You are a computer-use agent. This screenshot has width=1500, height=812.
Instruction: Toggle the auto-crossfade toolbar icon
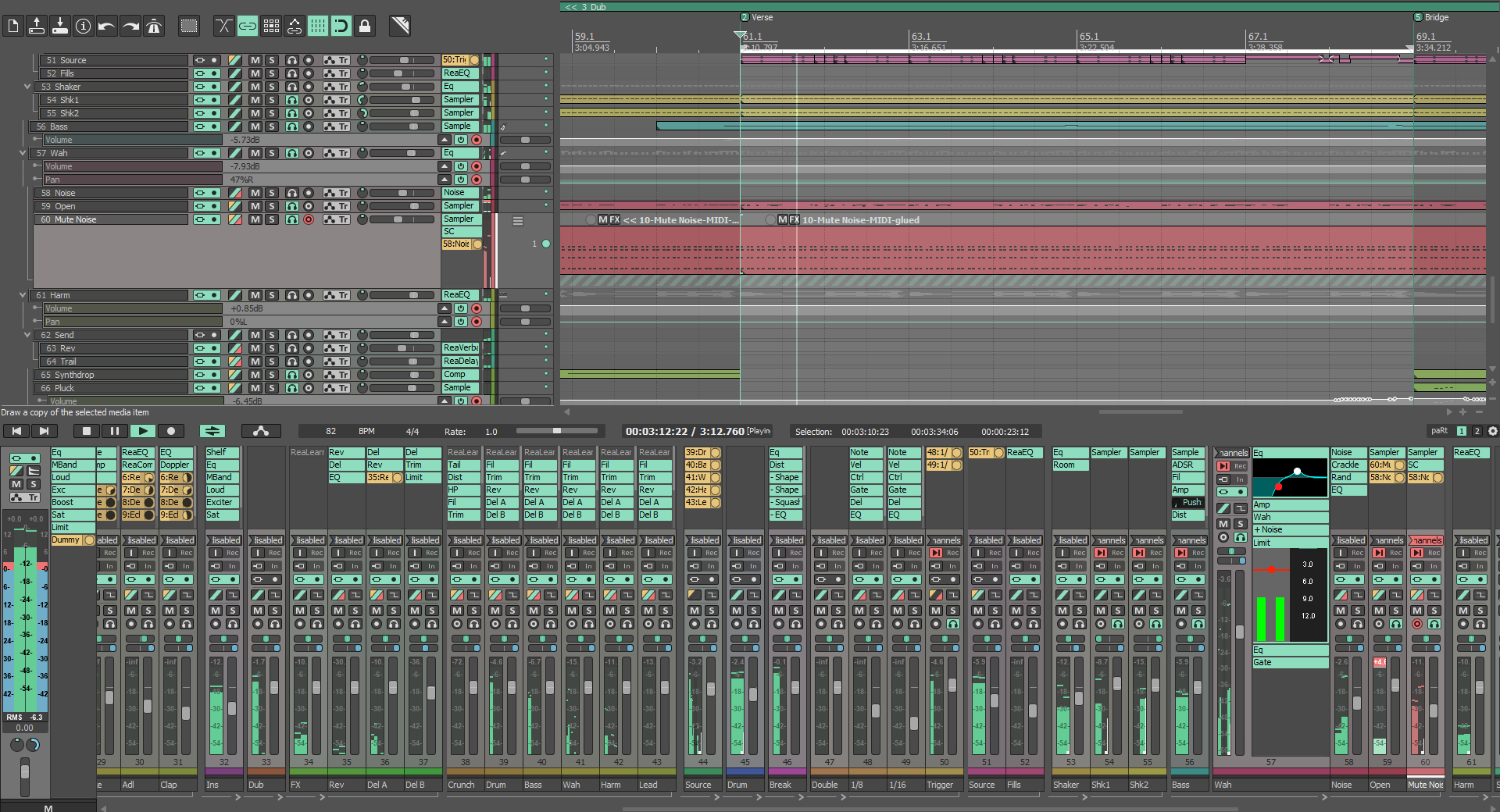tap(224, 26)
